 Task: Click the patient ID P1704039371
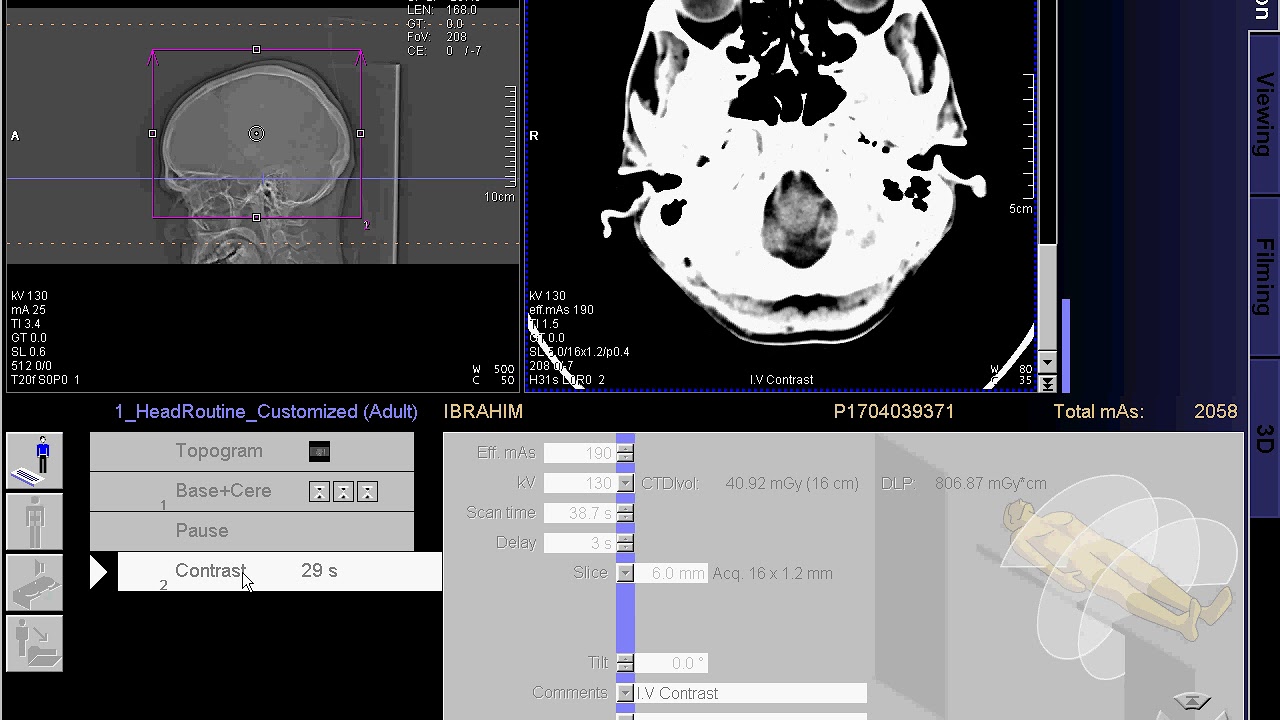pos(893,411)
